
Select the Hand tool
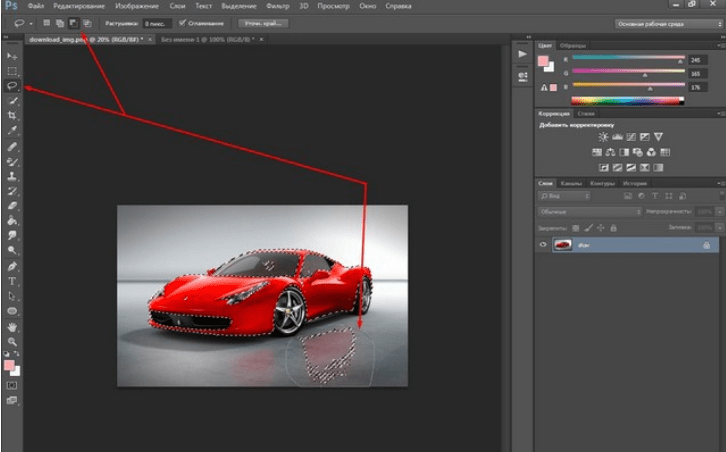[x=12, y=327]
